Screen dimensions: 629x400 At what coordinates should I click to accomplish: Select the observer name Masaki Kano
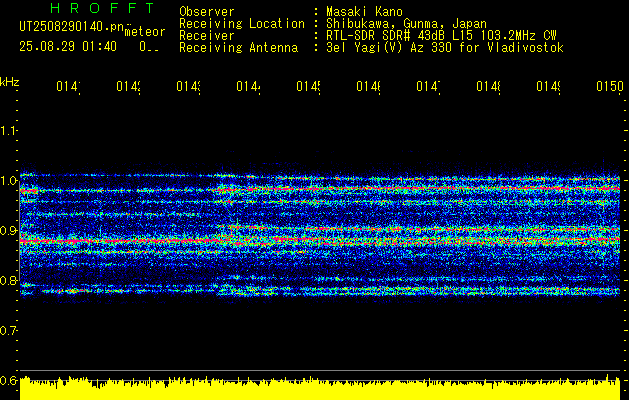[x=364, y=12]
